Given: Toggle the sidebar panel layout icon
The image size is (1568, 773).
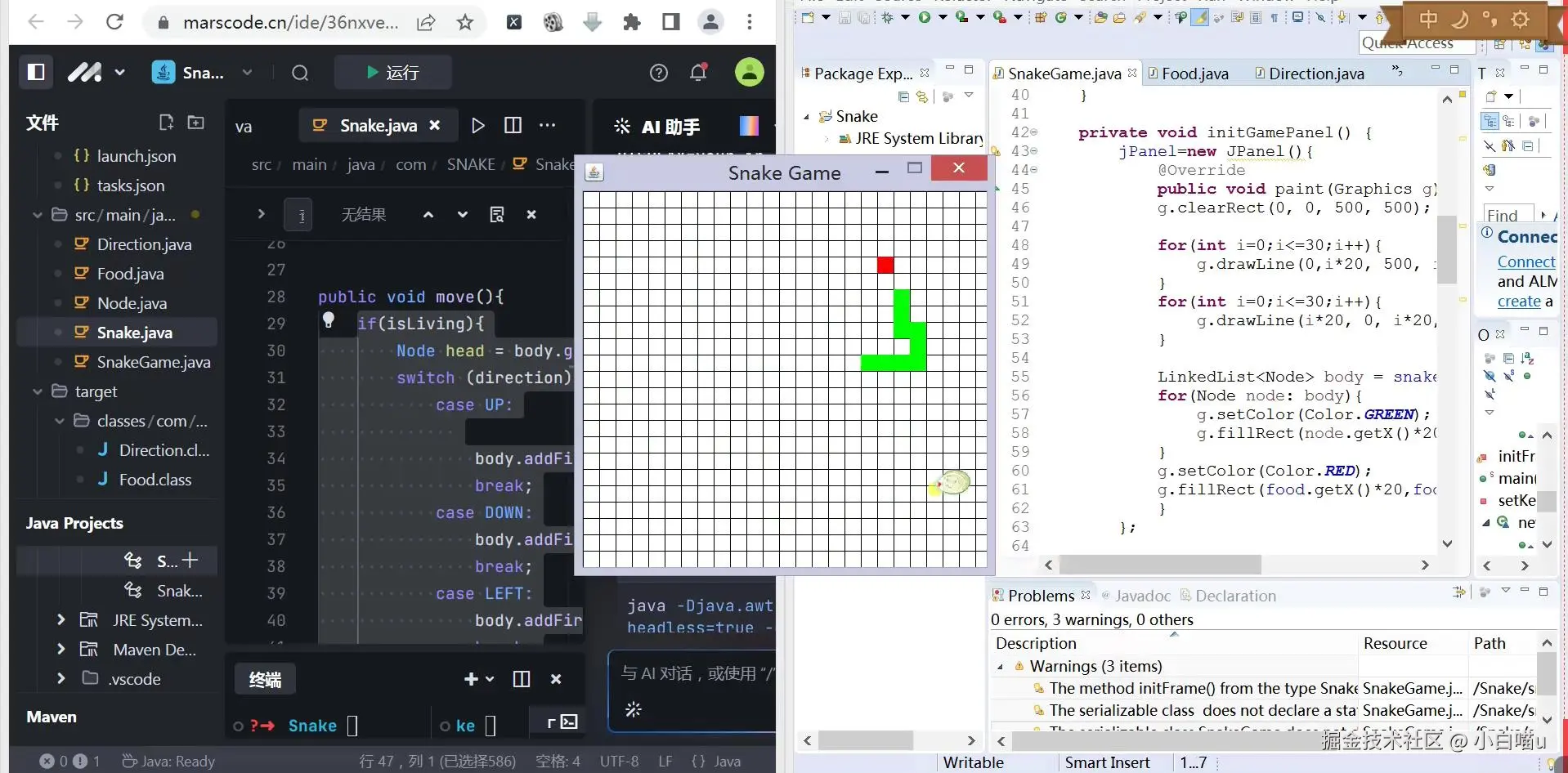Looking at the screenshot, I should 36,73.
